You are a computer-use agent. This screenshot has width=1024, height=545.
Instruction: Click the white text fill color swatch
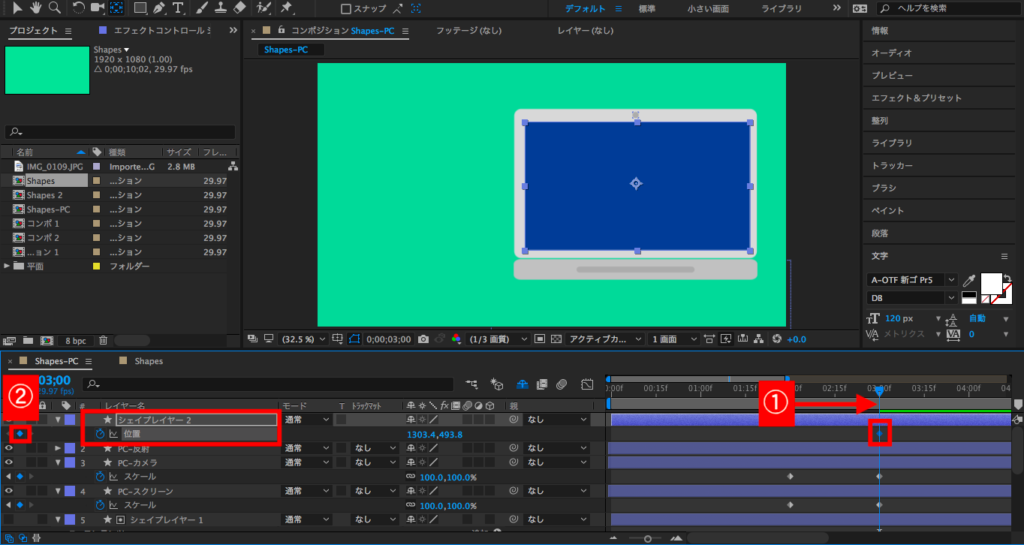click(x=991, y=284)
